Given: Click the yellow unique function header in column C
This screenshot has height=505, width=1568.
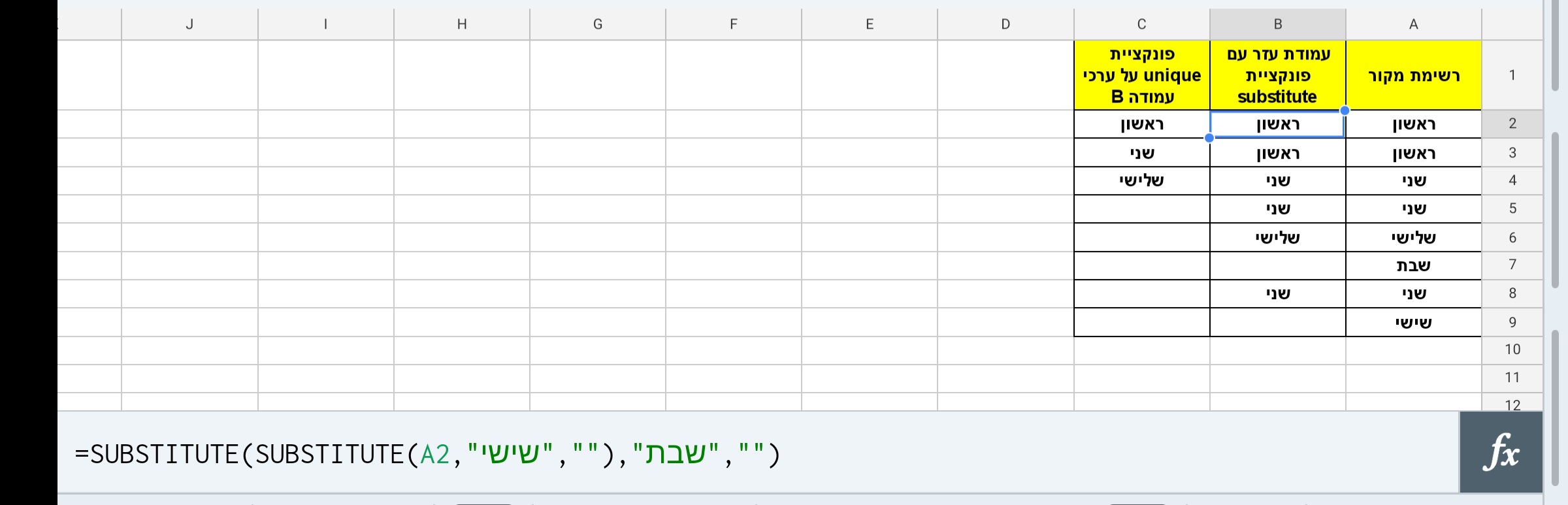Looking at the screenshot, I should [1141, 74].
